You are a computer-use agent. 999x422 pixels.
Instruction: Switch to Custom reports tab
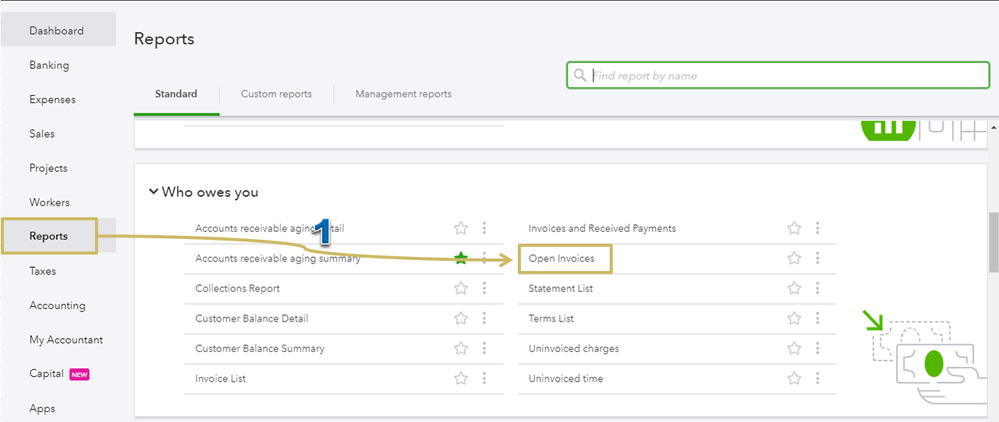276,94
